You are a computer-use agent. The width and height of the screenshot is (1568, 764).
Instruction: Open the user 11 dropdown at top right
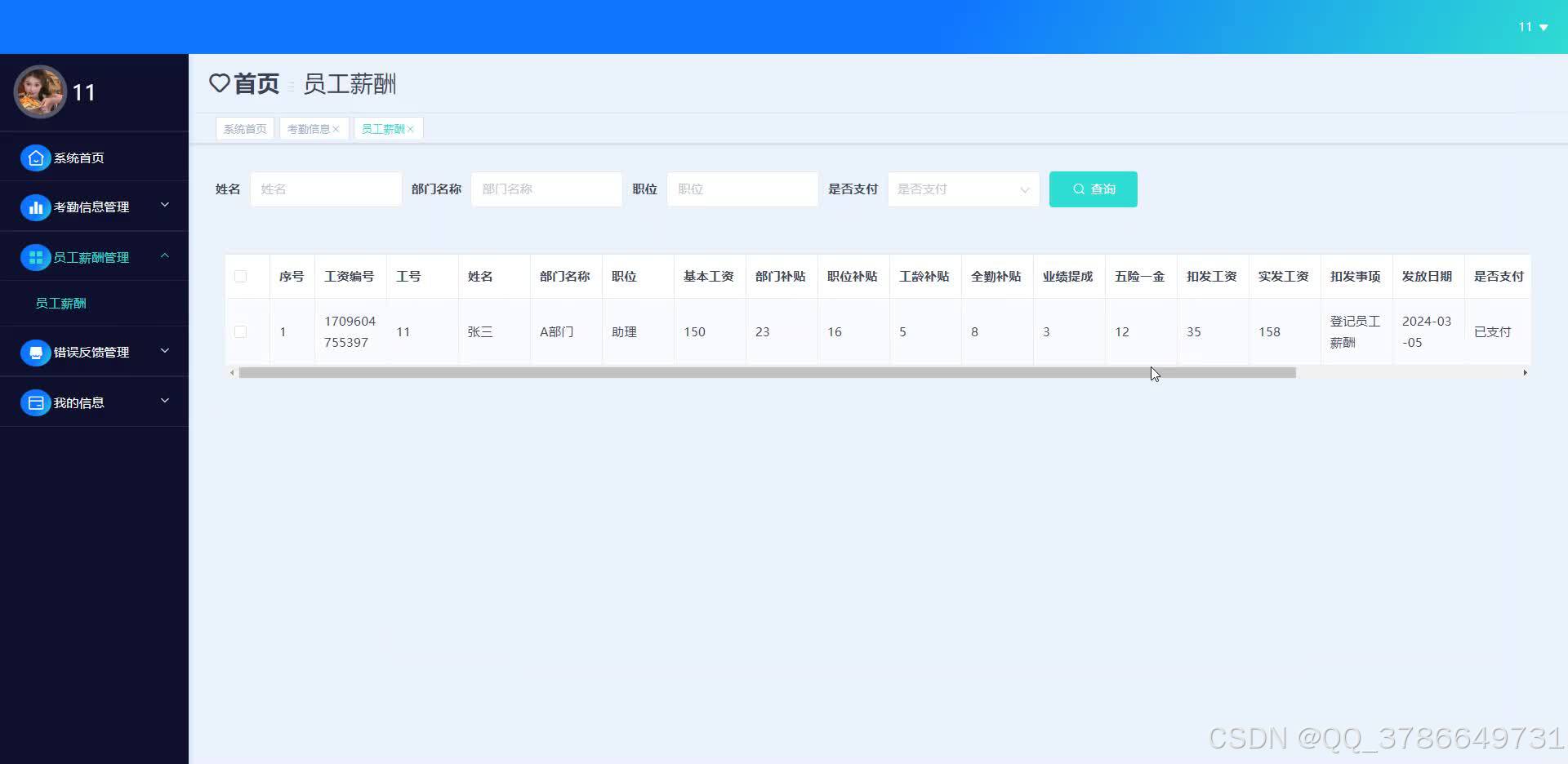(1533, 27)
